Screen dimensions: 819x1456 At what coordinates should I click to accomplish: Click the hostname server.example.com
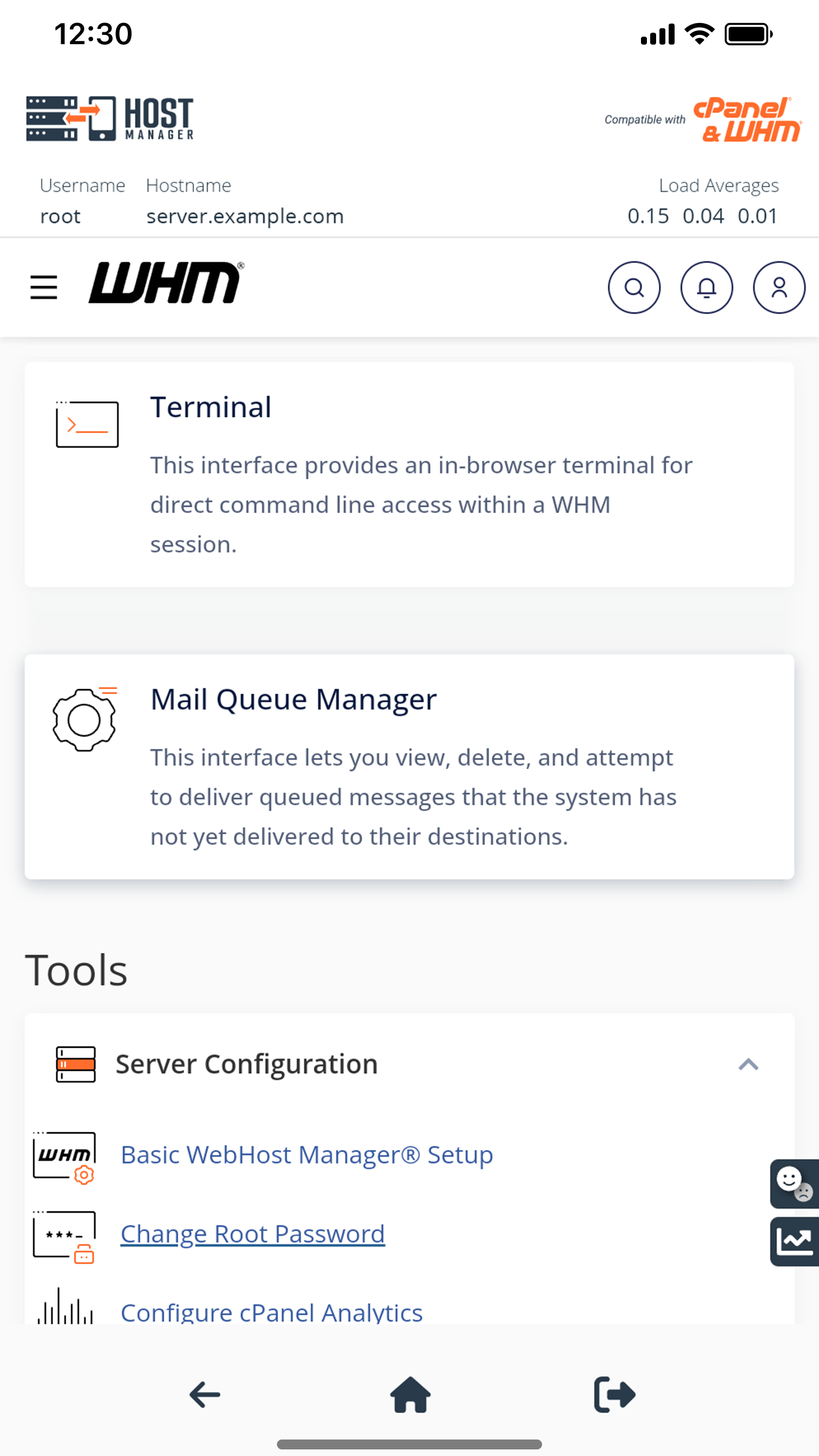coord(245,216)
